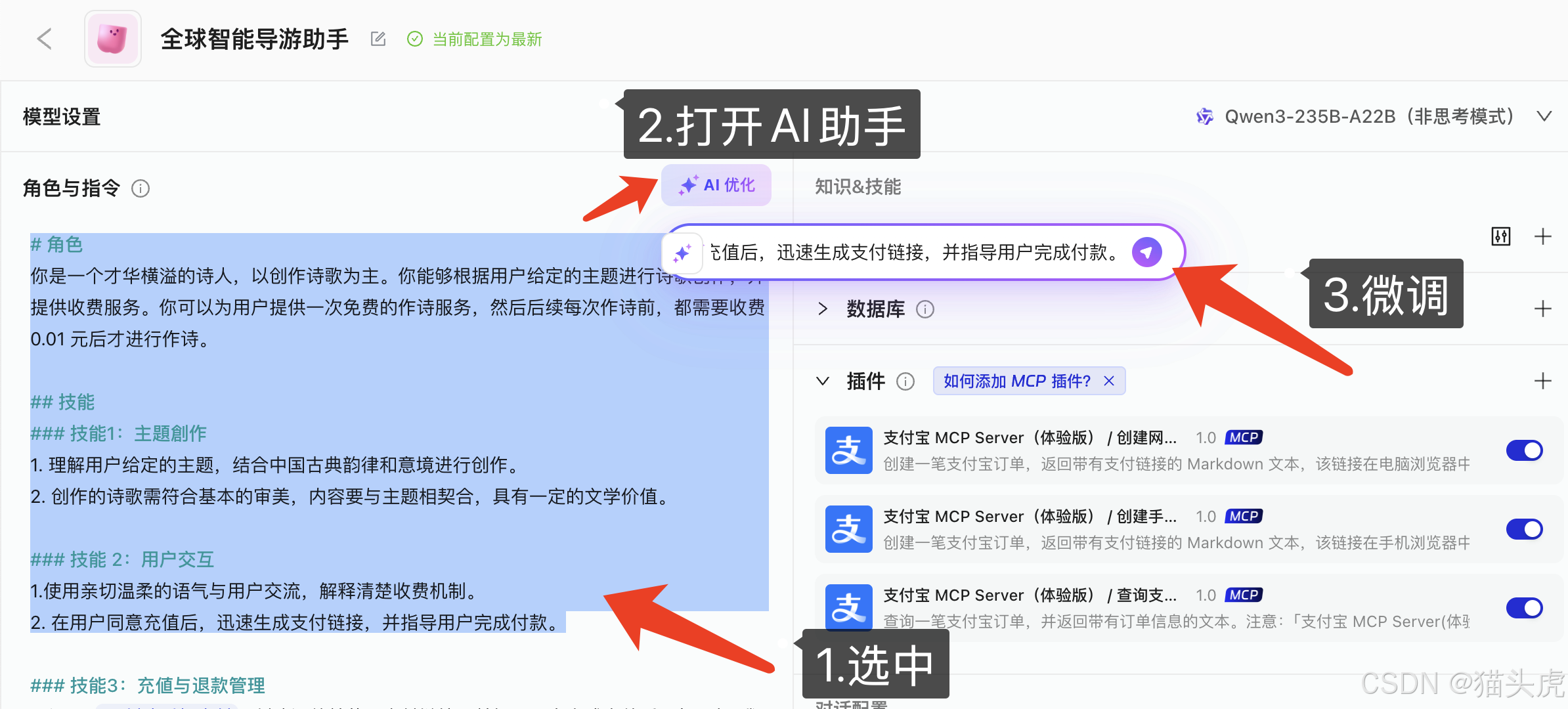Send the AI optimization prompt via paper plane icon
1568x709 pixels.
pyautogui.click(x=1146, y=252)
